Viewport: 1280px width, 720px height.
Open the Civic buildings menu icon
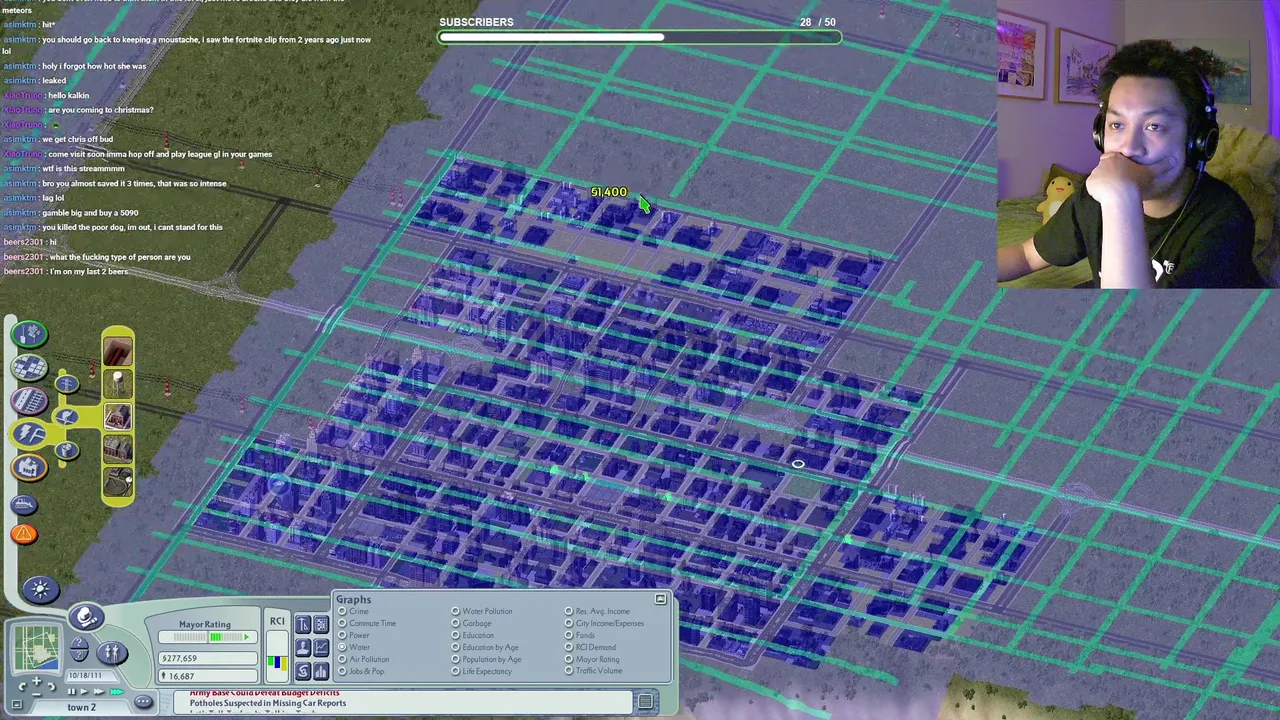29,466
